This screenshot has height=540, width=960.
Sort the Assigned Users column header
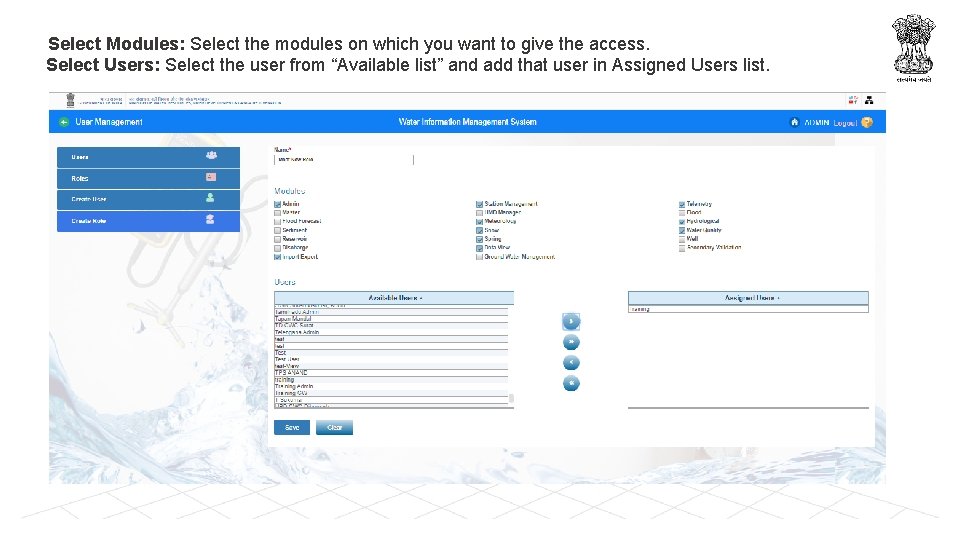748,298
